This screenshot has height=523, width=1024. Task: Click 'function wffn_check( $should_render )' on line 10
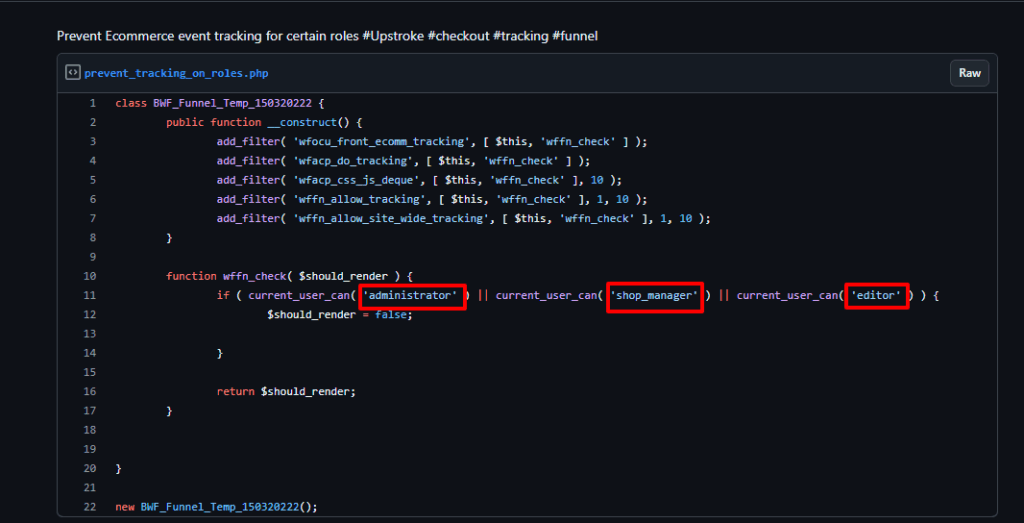(283, 276)
